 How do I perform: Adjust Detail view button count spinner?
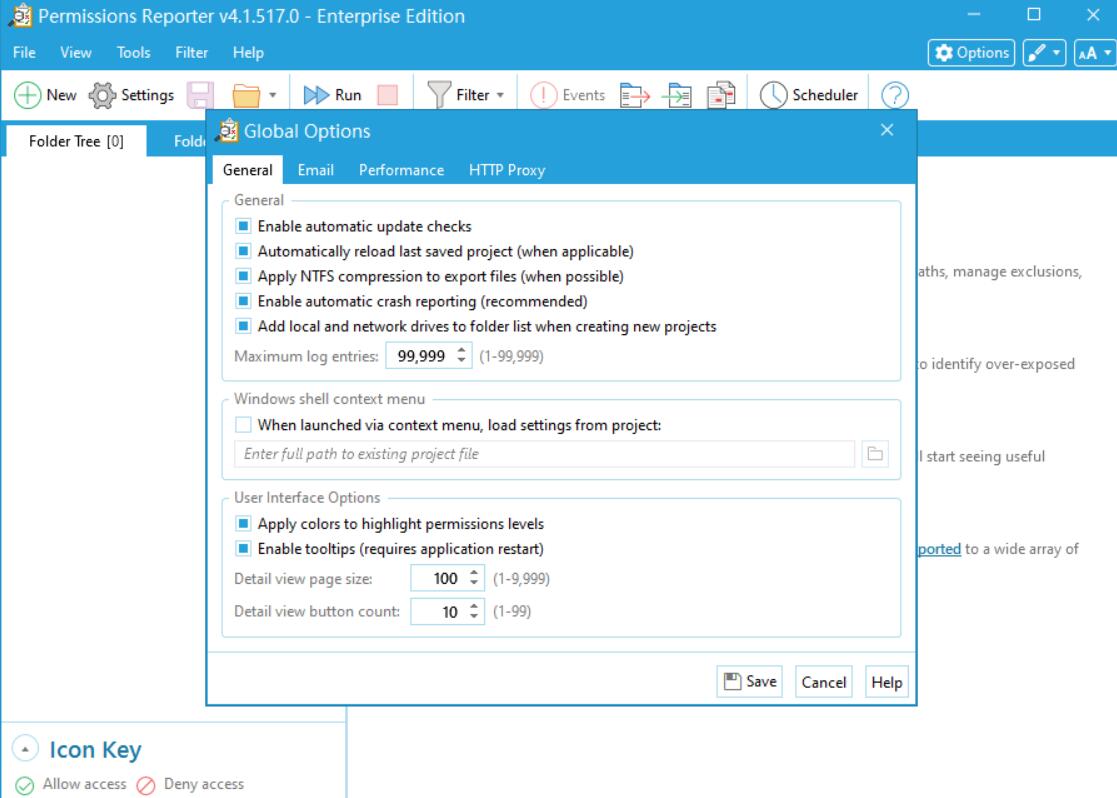[x=474, y=611]
